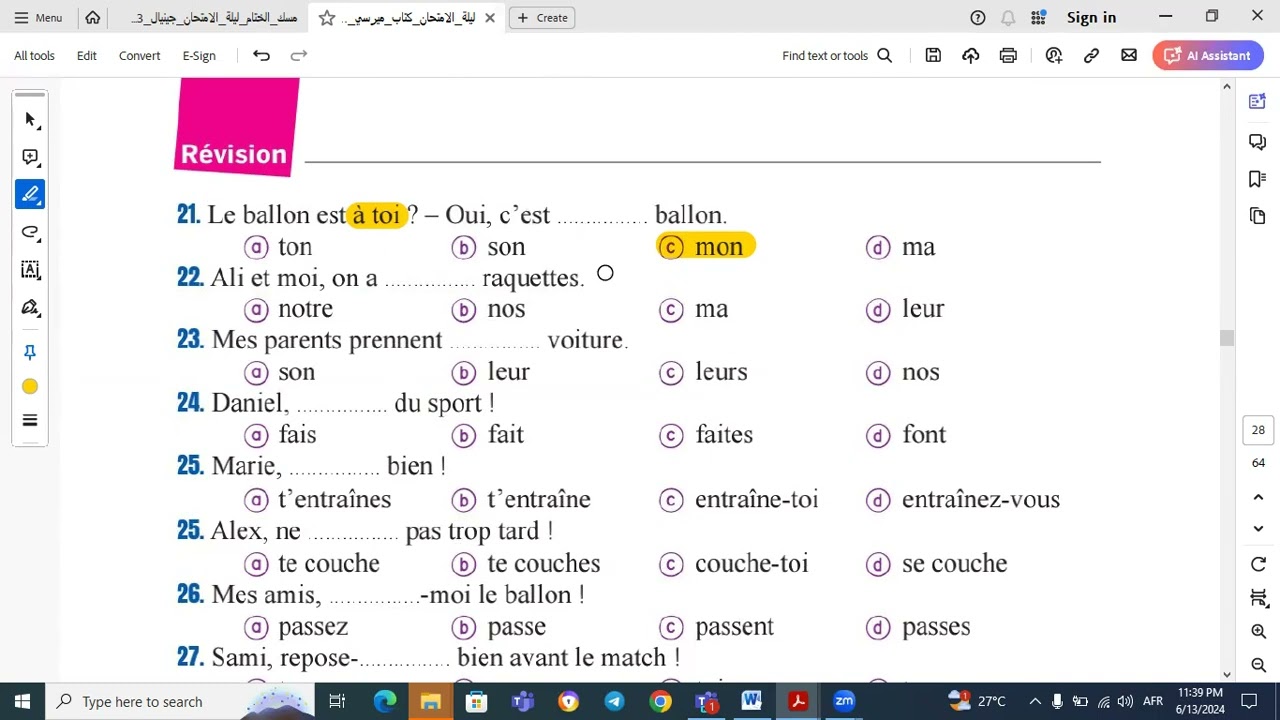Open the Convert menu
Image resolution: width=1280 pixels, height=720 pixels.
tap(139, 56)
